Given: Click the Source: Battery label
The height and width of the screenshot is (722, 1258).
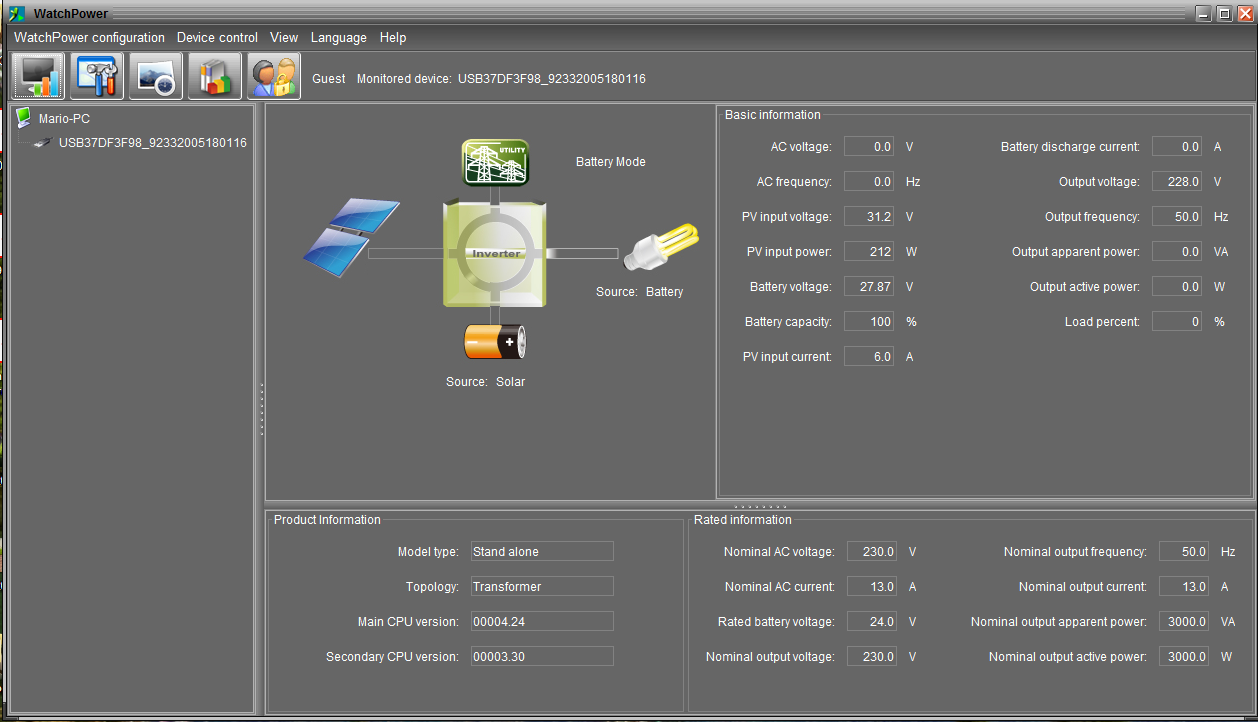Looking at the screenshot, I should (640, 292).
